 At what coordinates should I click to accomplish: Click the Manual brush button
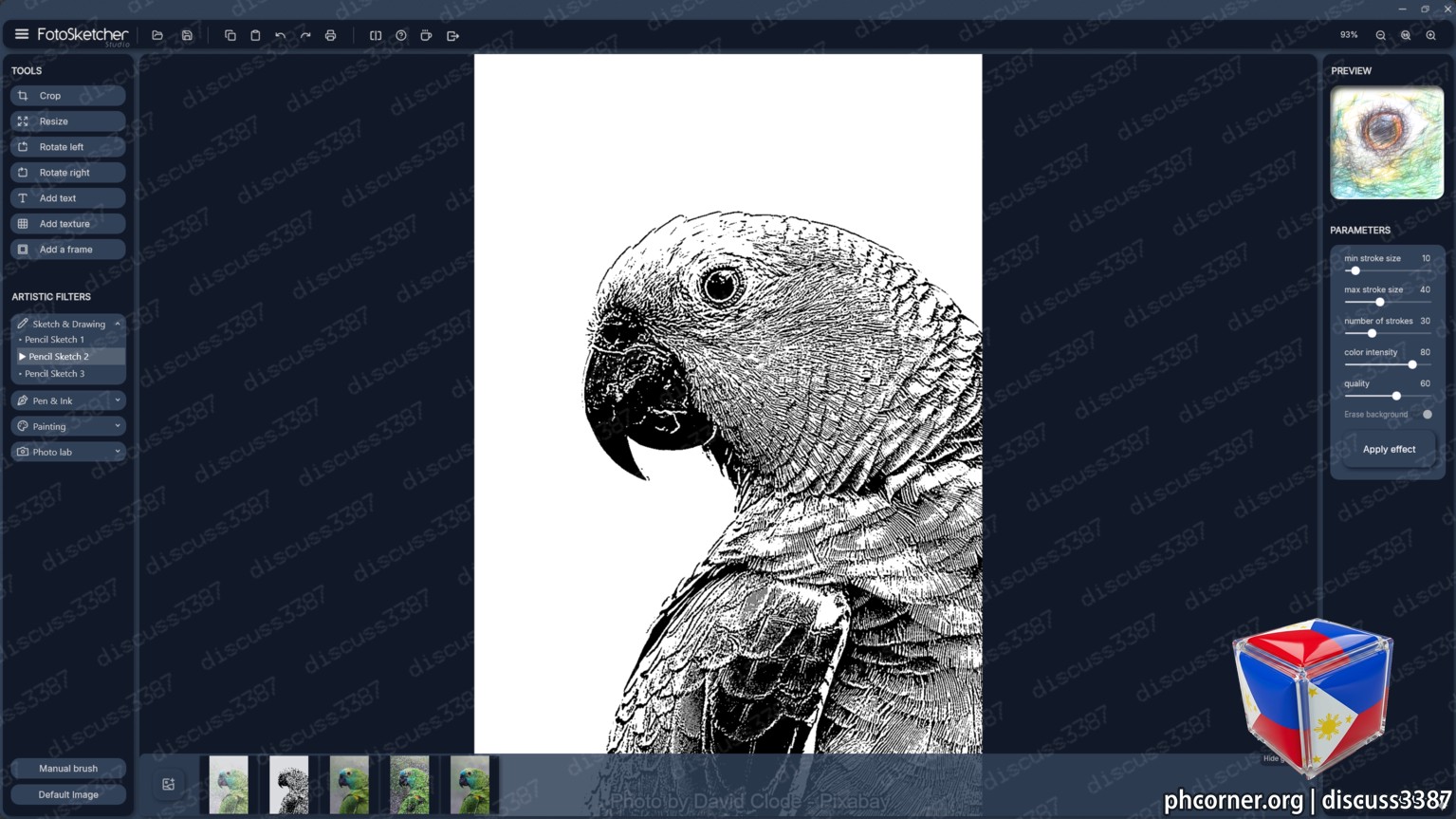click(x=68, y=769)
